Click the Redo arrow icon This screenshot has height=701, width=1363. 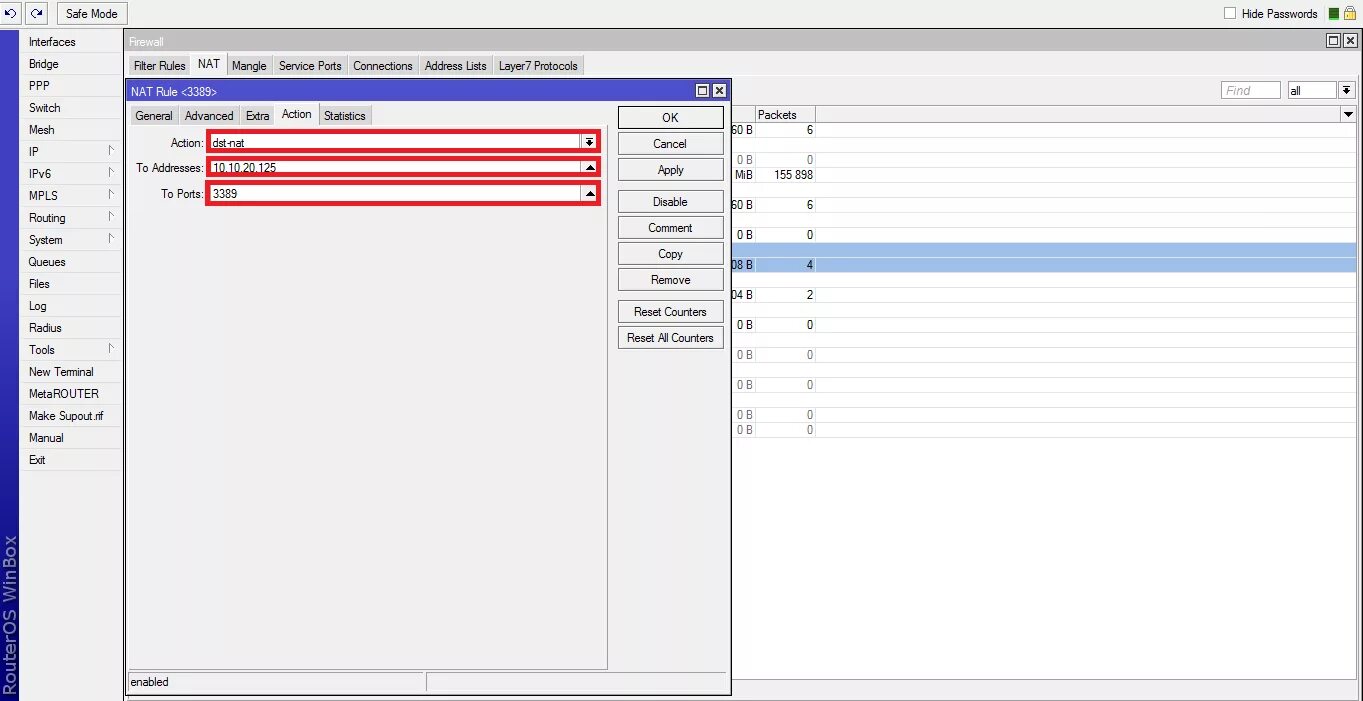[x=37, y=13]
